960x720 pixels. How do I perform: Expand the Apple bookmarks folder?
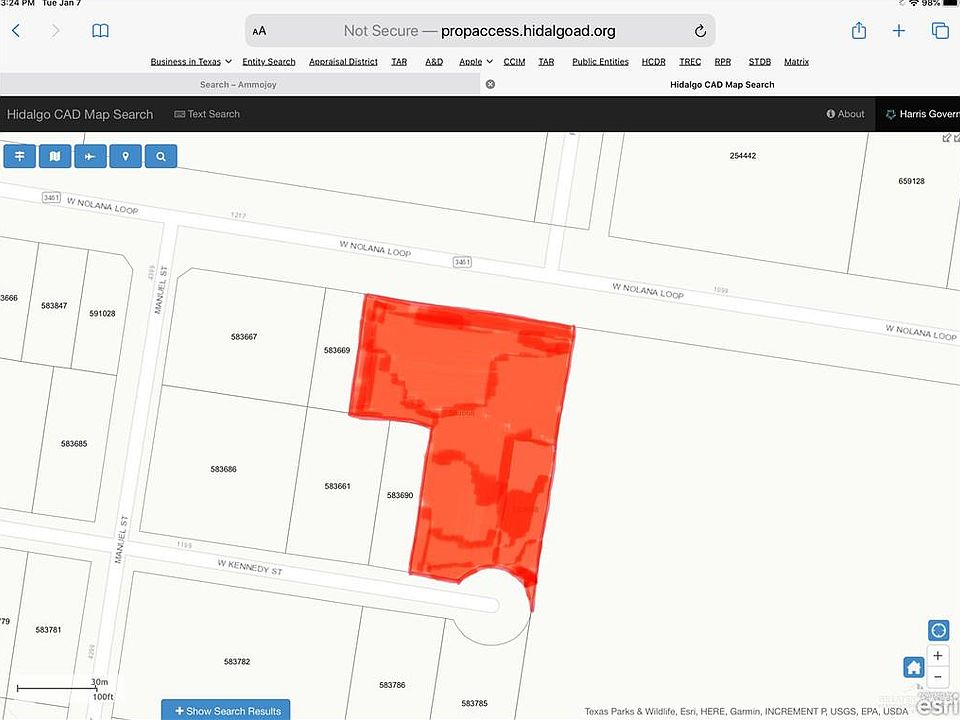click(475, 62)
